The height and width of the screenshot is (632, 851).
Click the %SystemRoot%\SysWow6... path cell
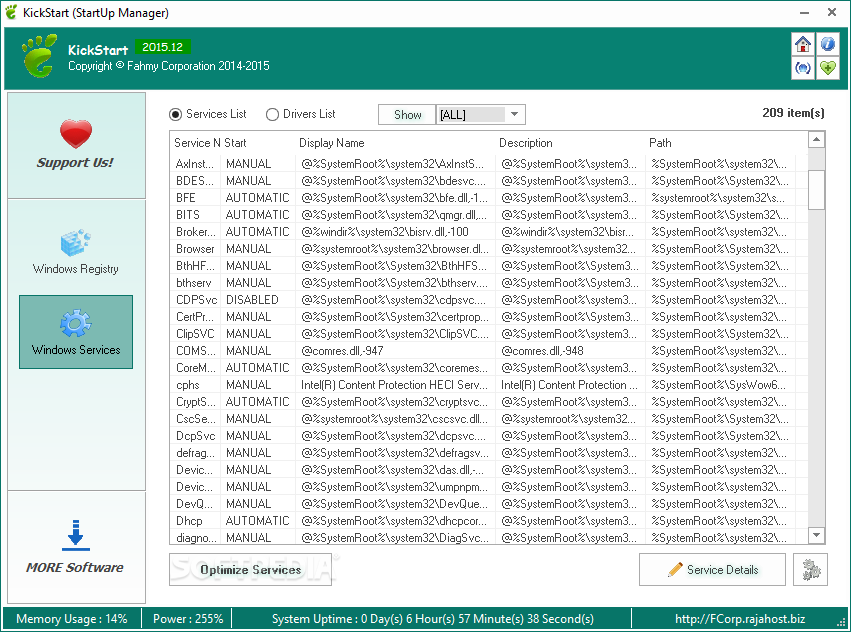(719, 385)
